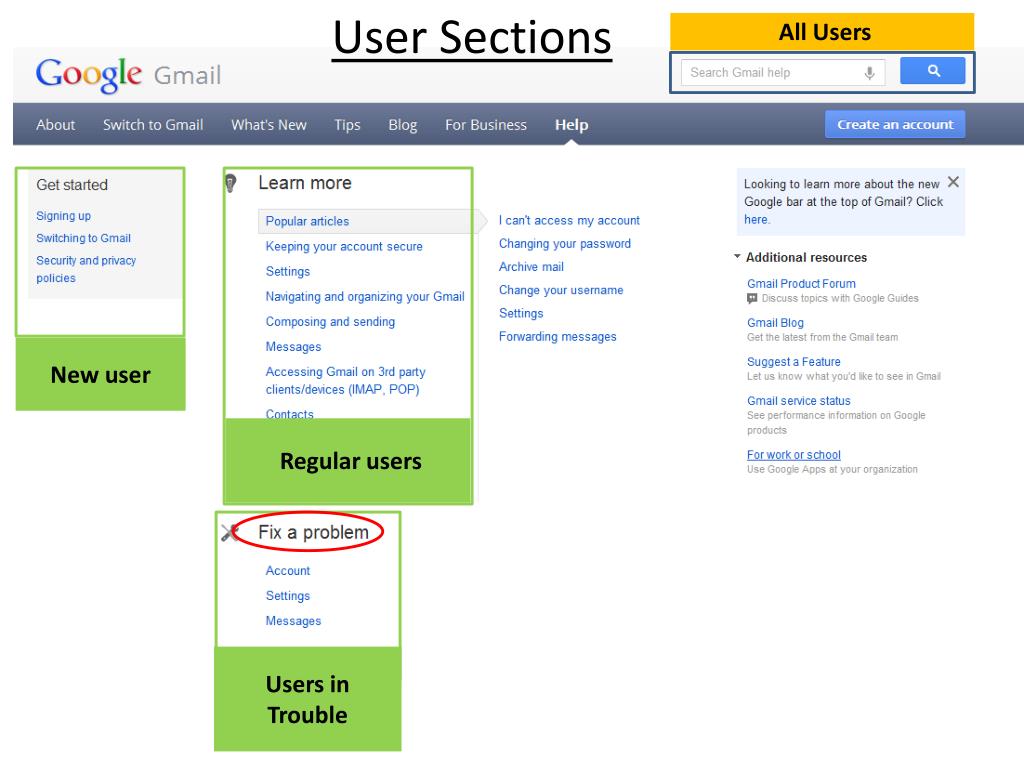1024x768 pixels.
Task: Open the Switching to Gmail link
Action: (84, 238)
